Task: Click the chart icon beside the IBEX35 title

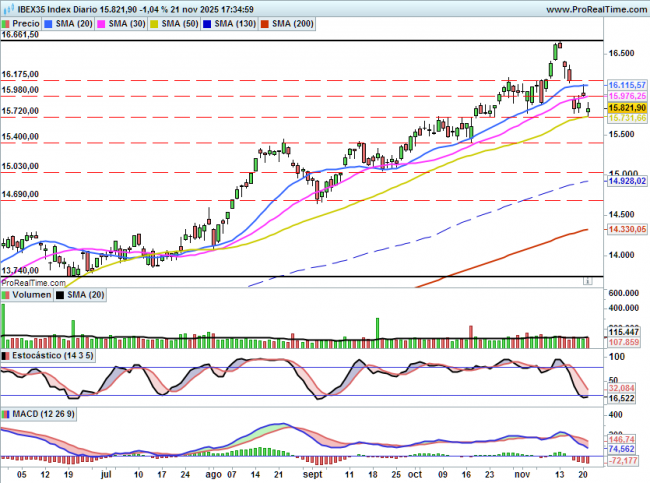Action: pos(8,8)
